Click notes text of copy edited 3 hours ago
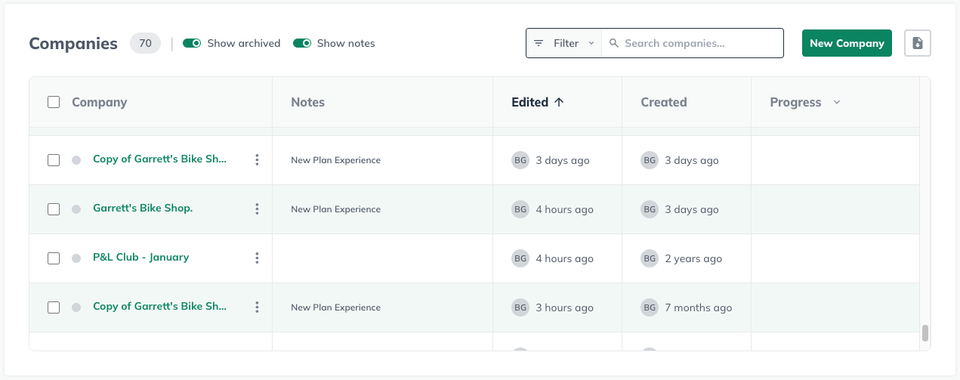This screenshot has height=380, width=960. tap(336, 307)
